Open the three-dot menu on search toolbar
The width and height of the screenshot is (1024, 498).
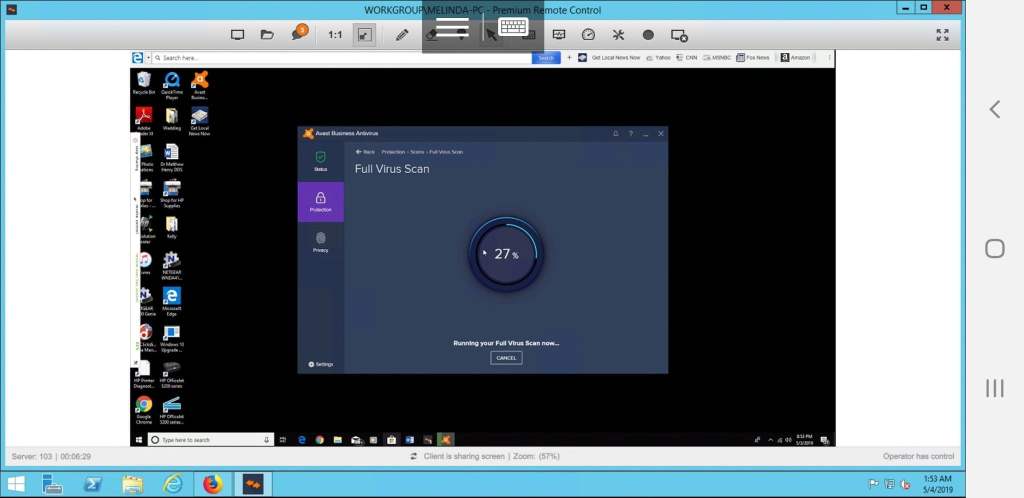point(829,57)
